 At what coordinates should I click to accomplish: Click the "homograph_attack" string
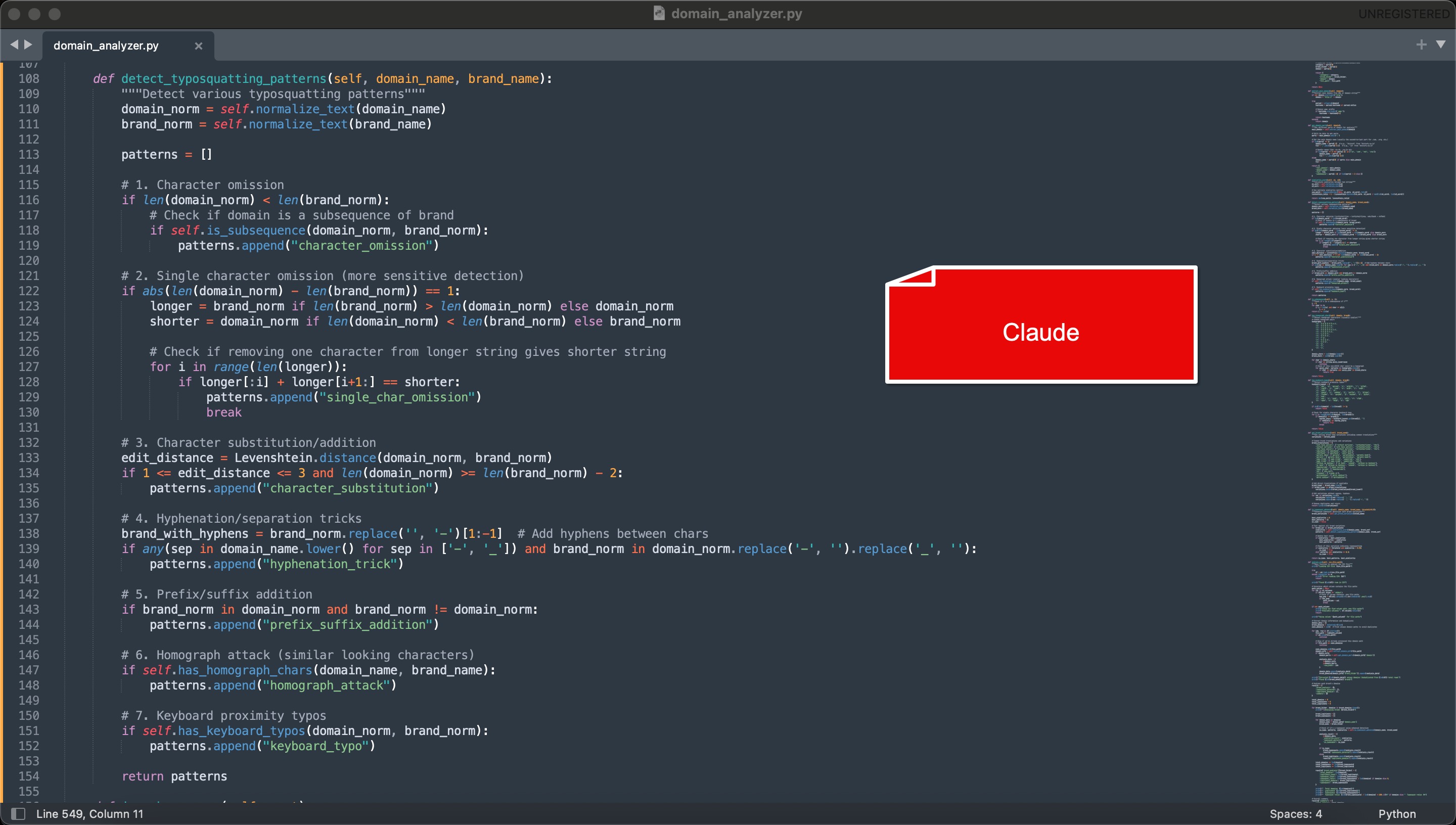pos(326,685)
